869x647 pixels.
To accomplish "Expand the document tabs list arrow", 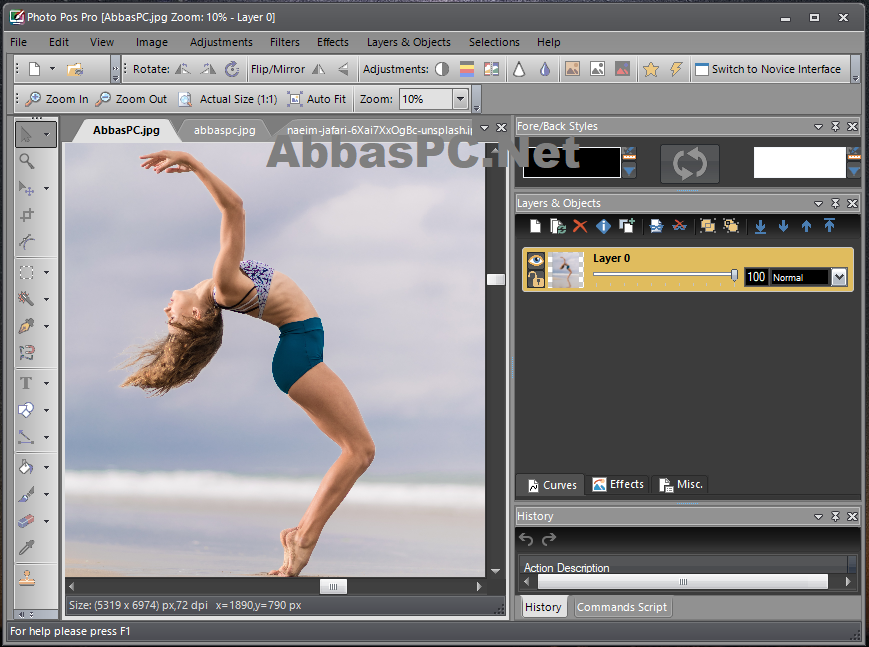I will [484, 128].
